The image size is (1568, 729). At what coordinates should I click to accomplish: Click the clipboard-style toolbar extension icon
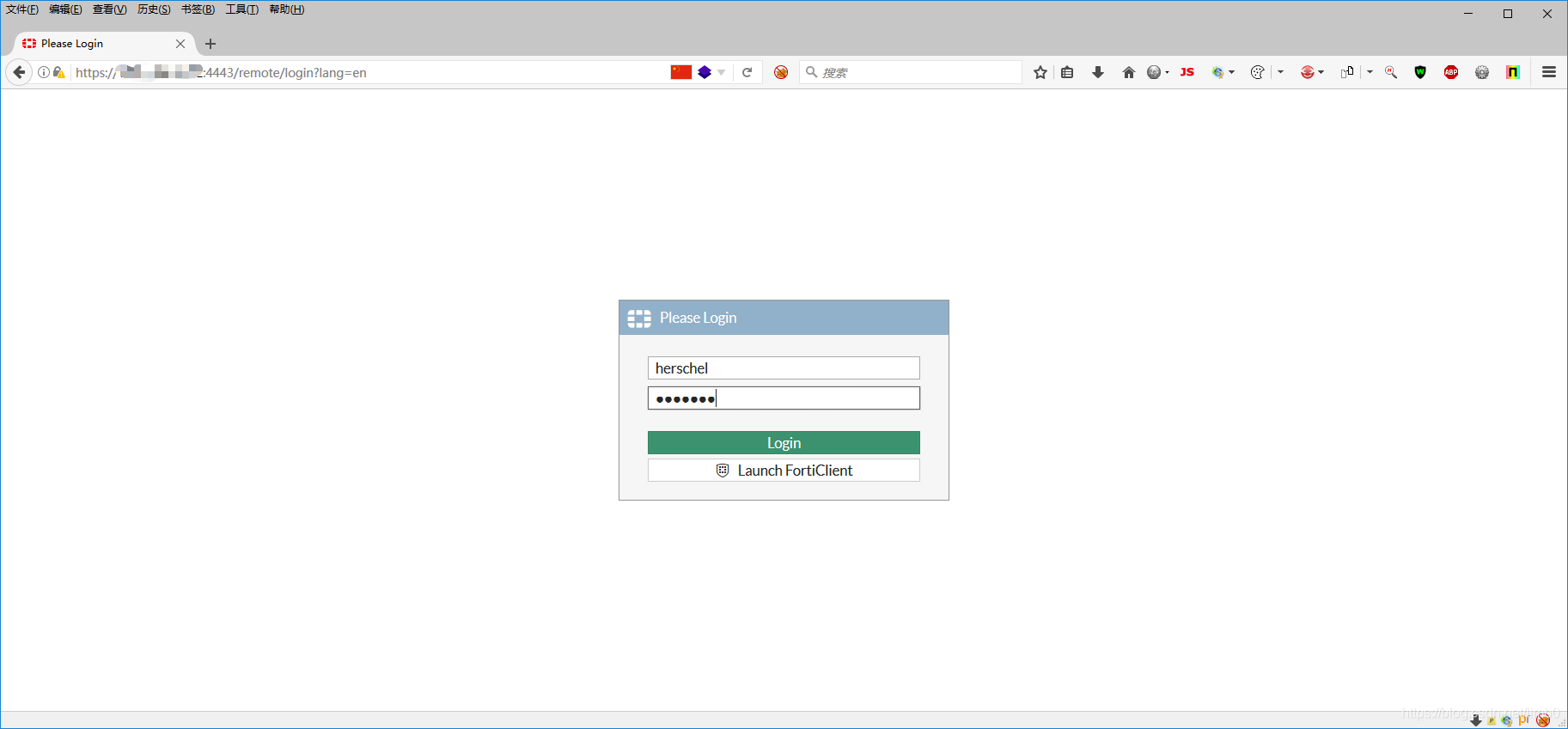1347,72
